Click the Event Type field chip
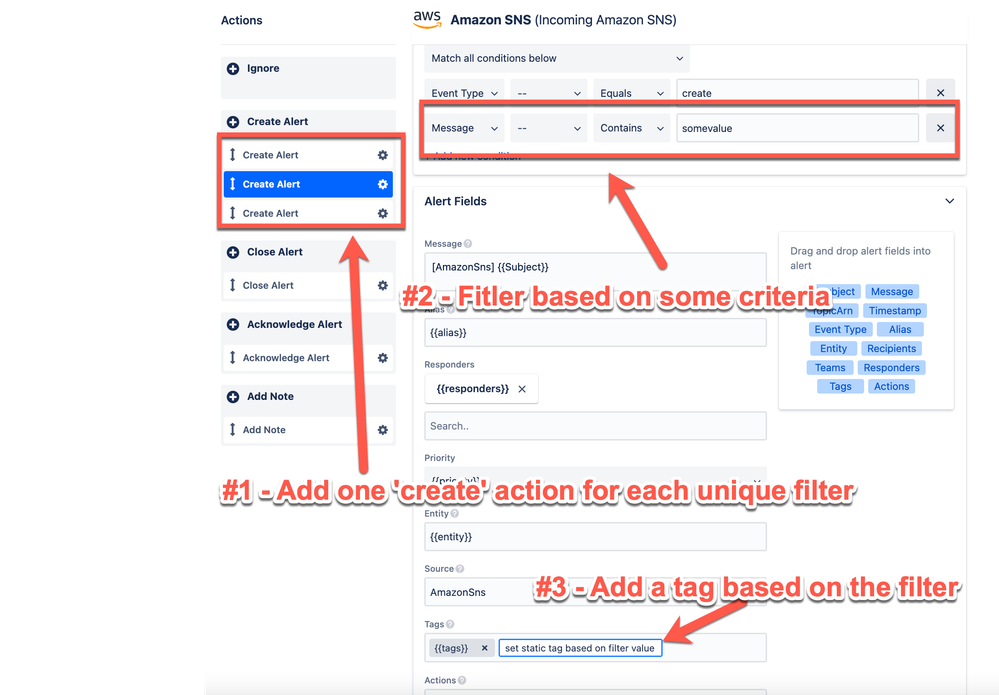This screenshot has height=695, width=999. pyautogui.click(x=840, y=329)
